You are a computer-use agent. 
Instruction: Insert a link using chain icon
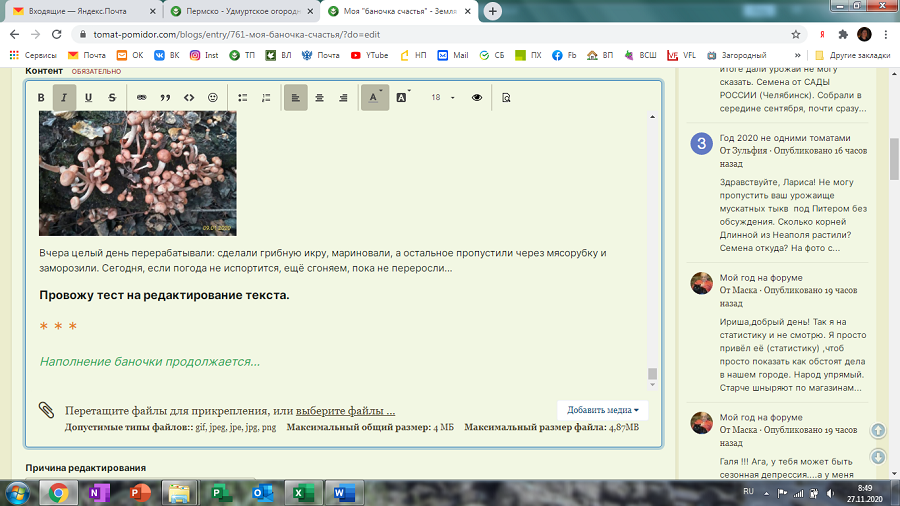coord(141,98)
